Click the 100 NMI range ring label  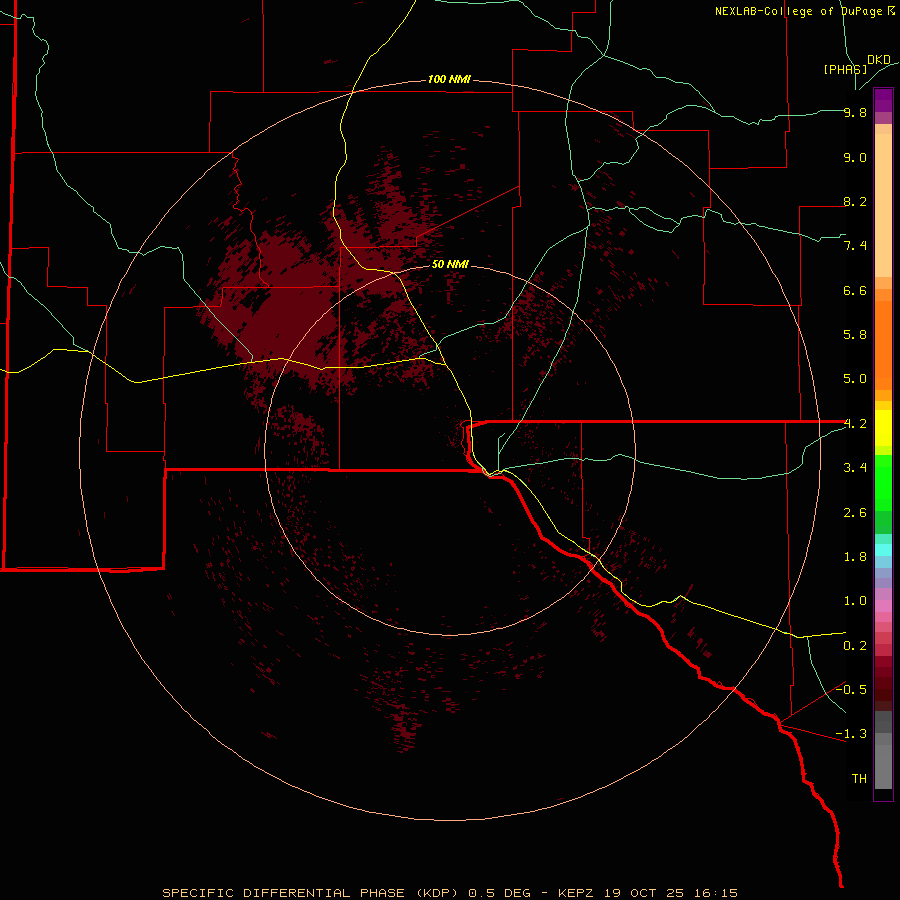(449, 79)
